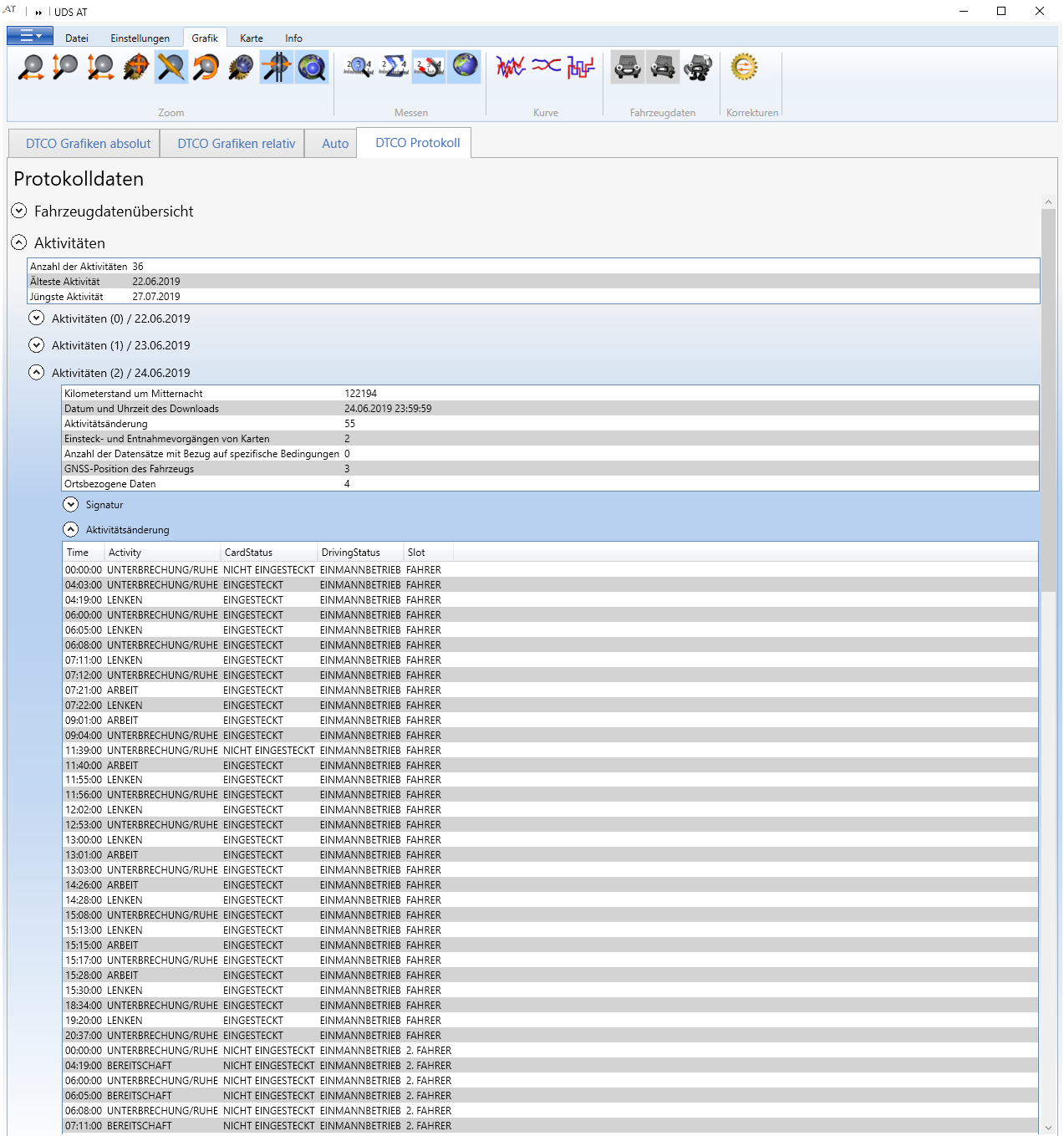Open the Korrekturen gear icon
This screenshot has width=1064, height=1136.
[744, 67]
